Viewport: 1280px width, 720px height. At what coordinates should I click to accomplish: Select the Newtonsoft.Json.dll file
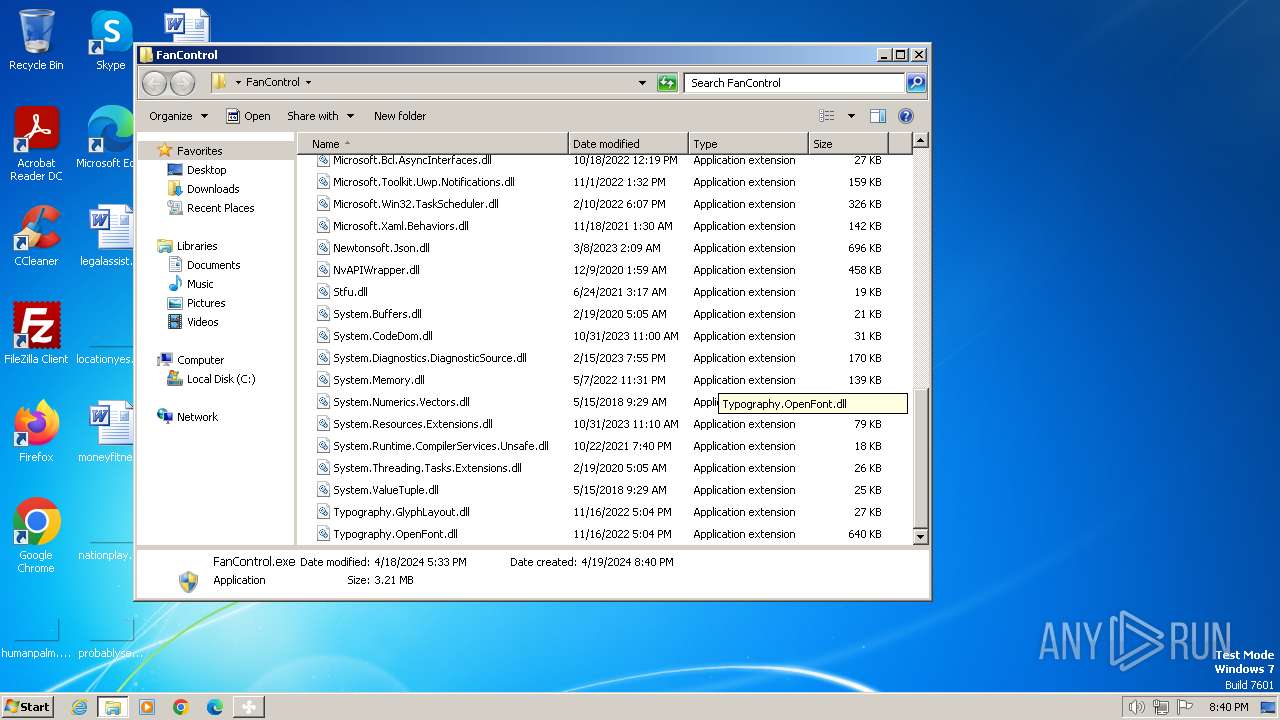[381, 248]
